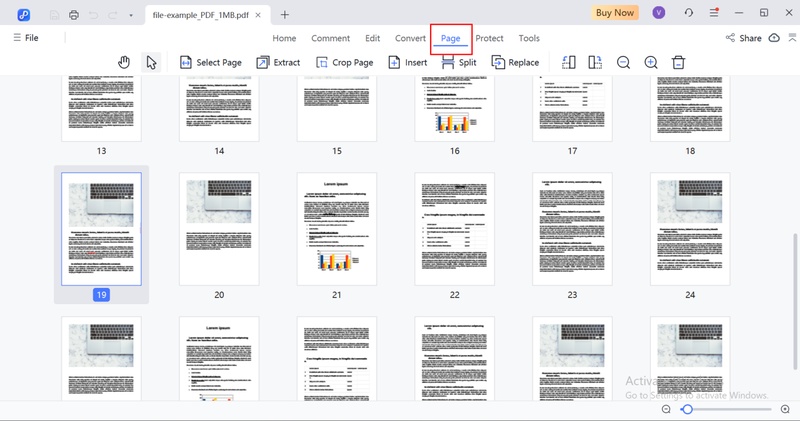
Task: Switch to the Convert tab
Action: [x=410, y=38]
